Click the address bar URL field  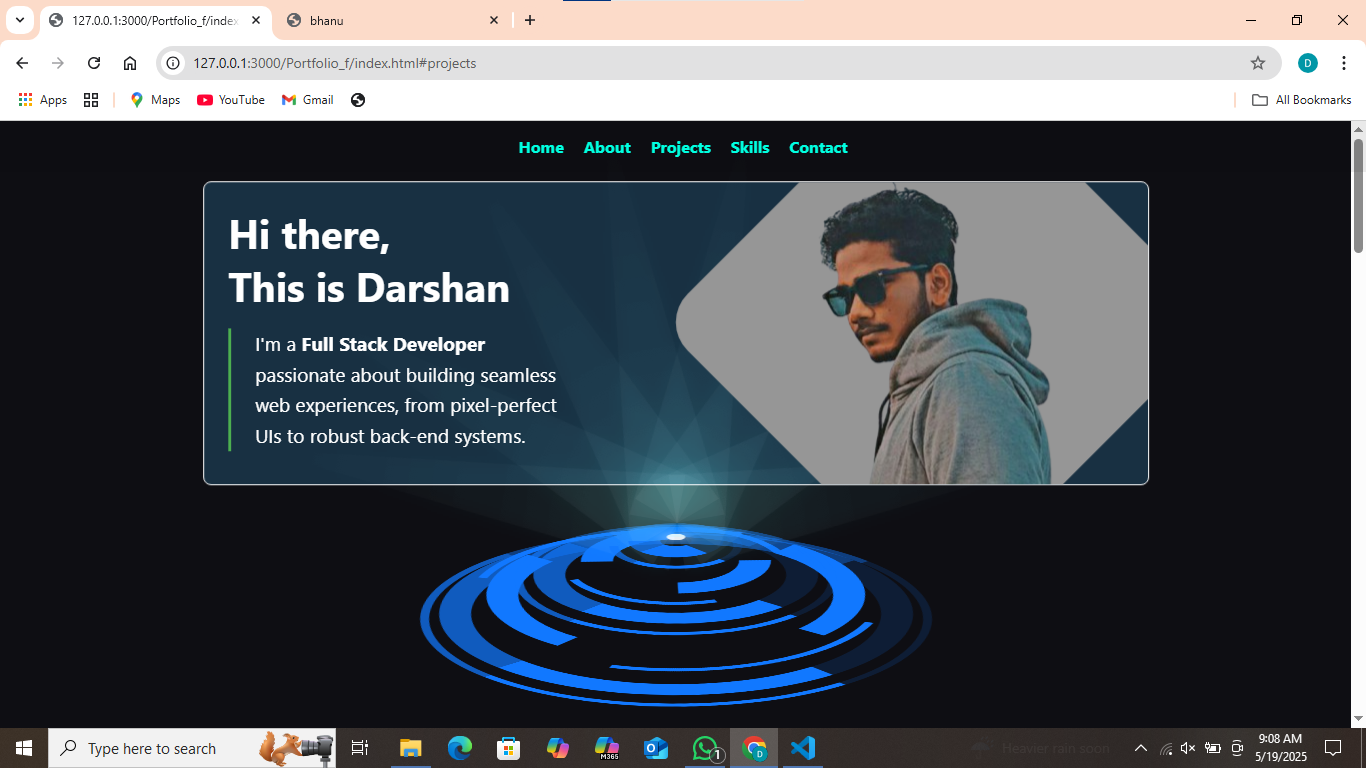pos(718,63)
